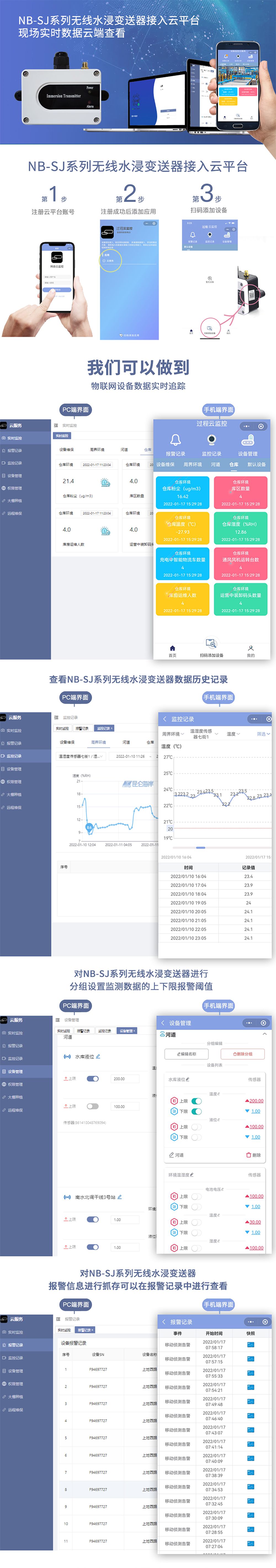Collapse the 河道 group chevron
The width and height of the screenshot is (276, 1568).
[264, 1034]
